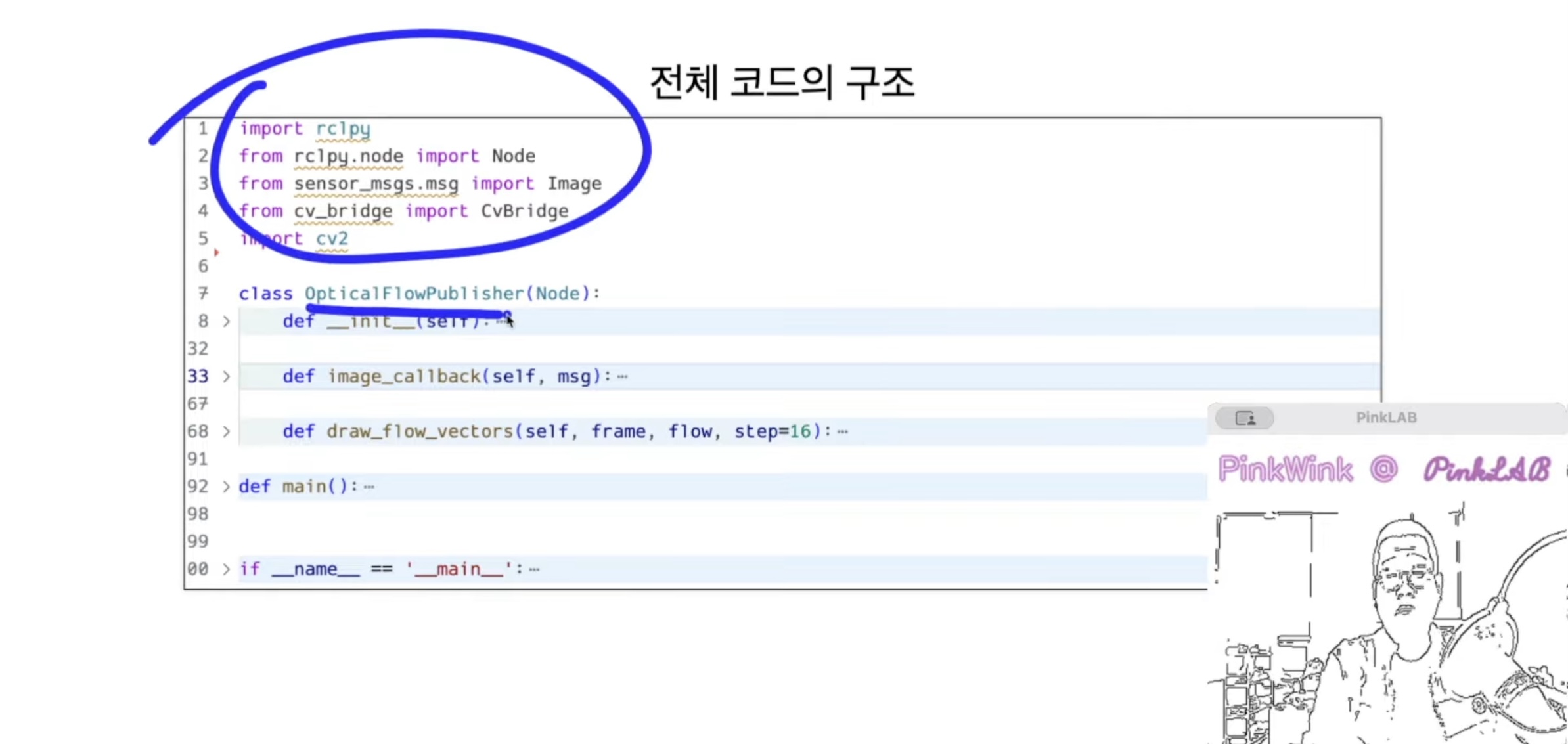Click the slide title 전체 코드의 구조
Screen dimensions: 1568x744
click(782, 82)
